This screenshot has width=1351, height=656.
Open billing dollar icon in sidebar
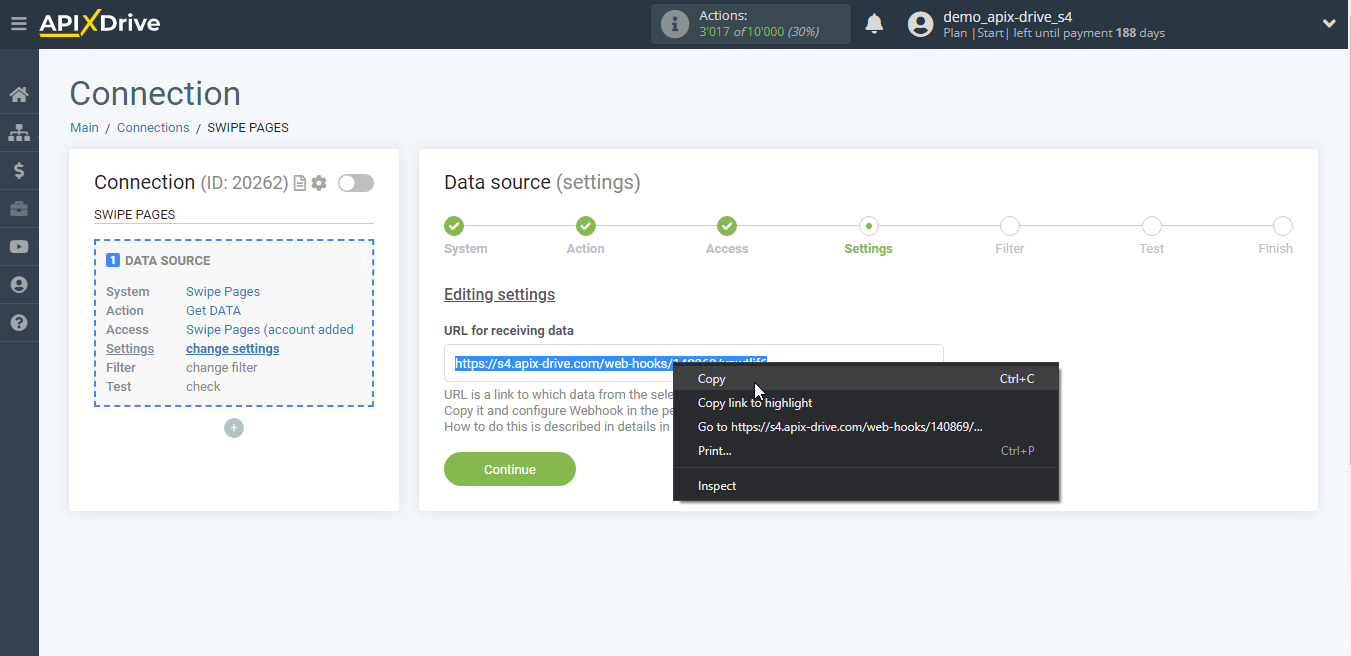(19, 171)
